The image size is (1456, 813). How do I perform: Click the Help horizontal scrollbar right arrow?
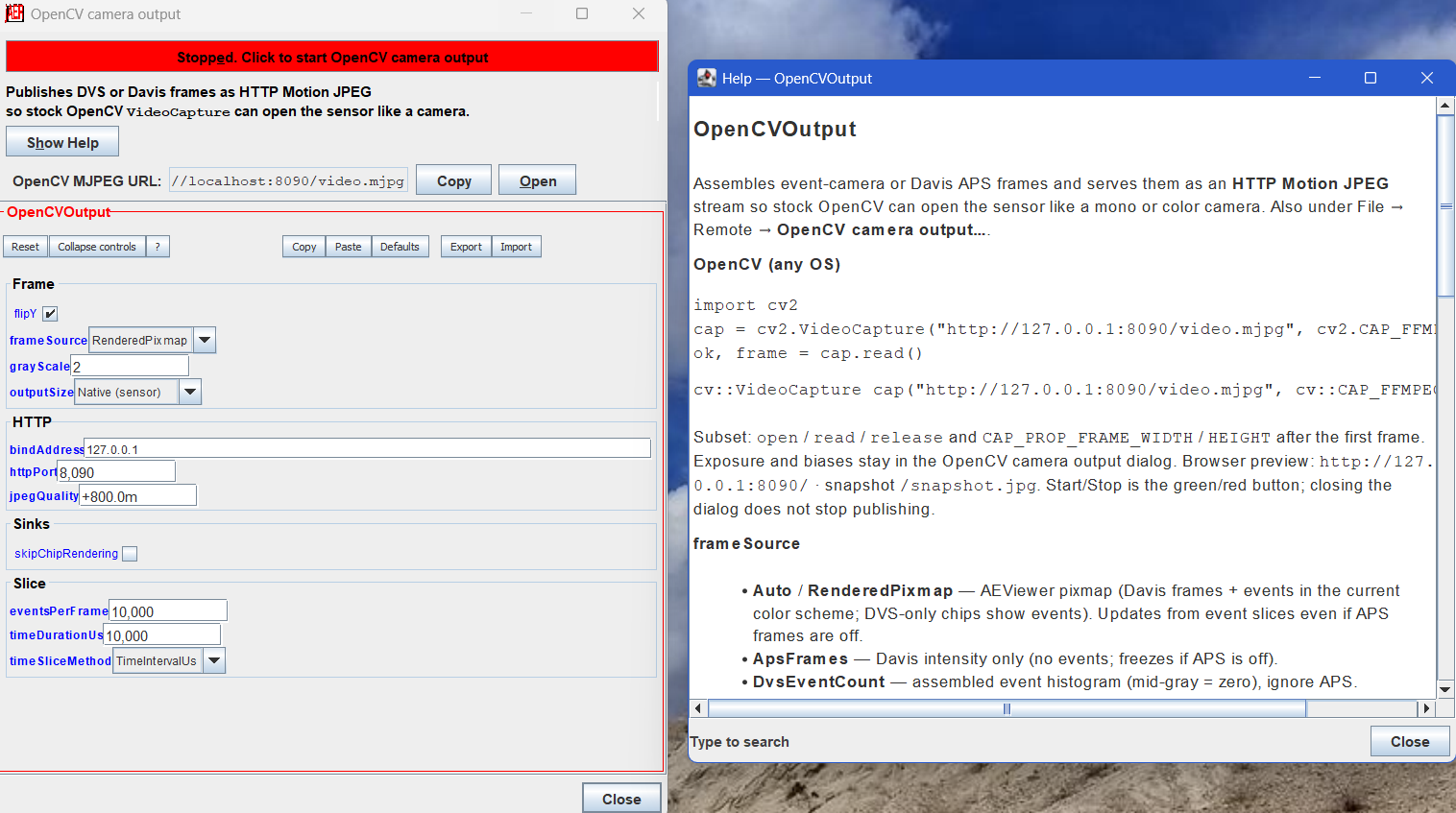click(1426, 708)
